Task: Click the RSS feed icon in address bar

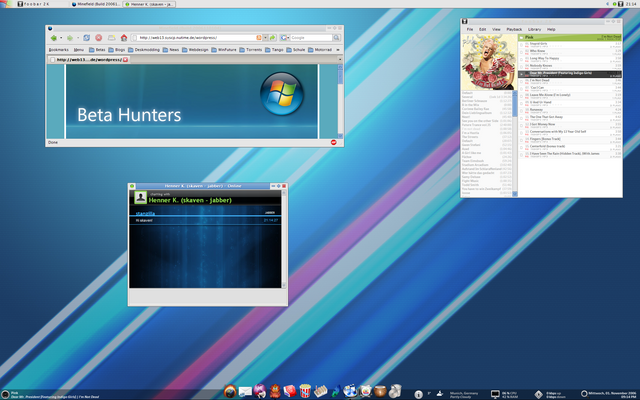Action: 258,38
